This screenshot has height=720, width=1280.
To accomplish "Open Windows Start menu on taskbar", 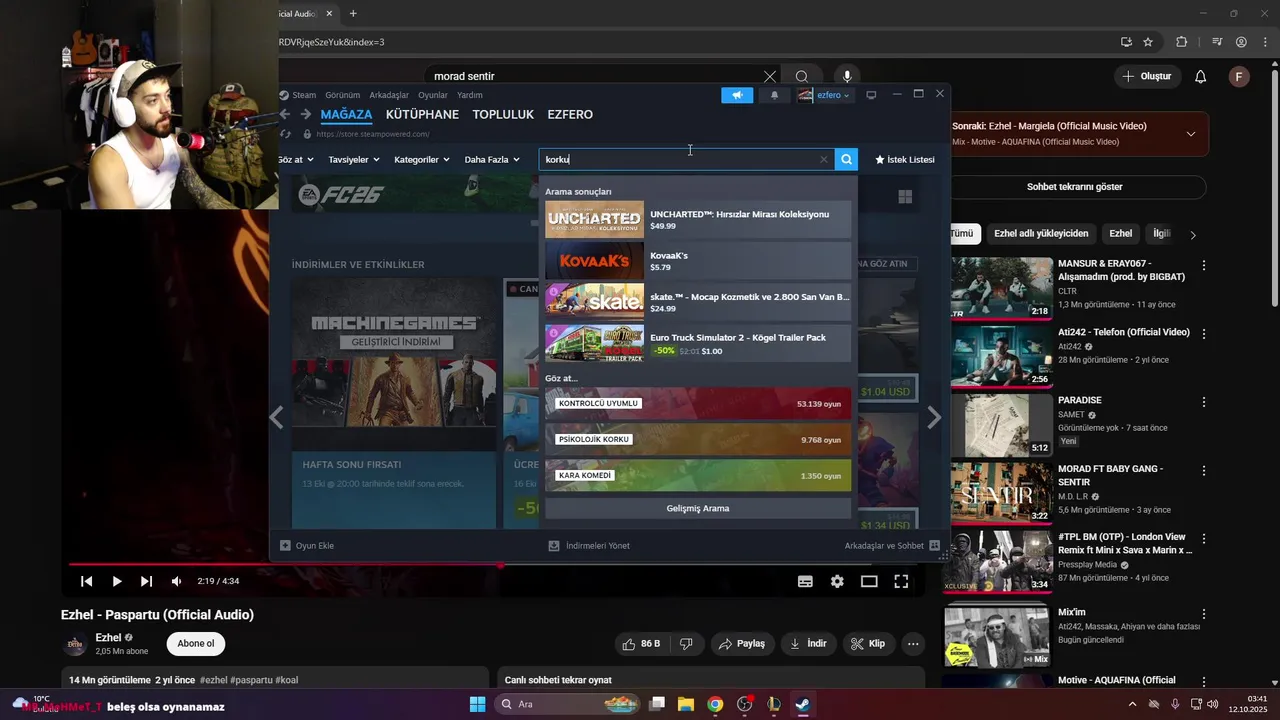I will point(477,704).
